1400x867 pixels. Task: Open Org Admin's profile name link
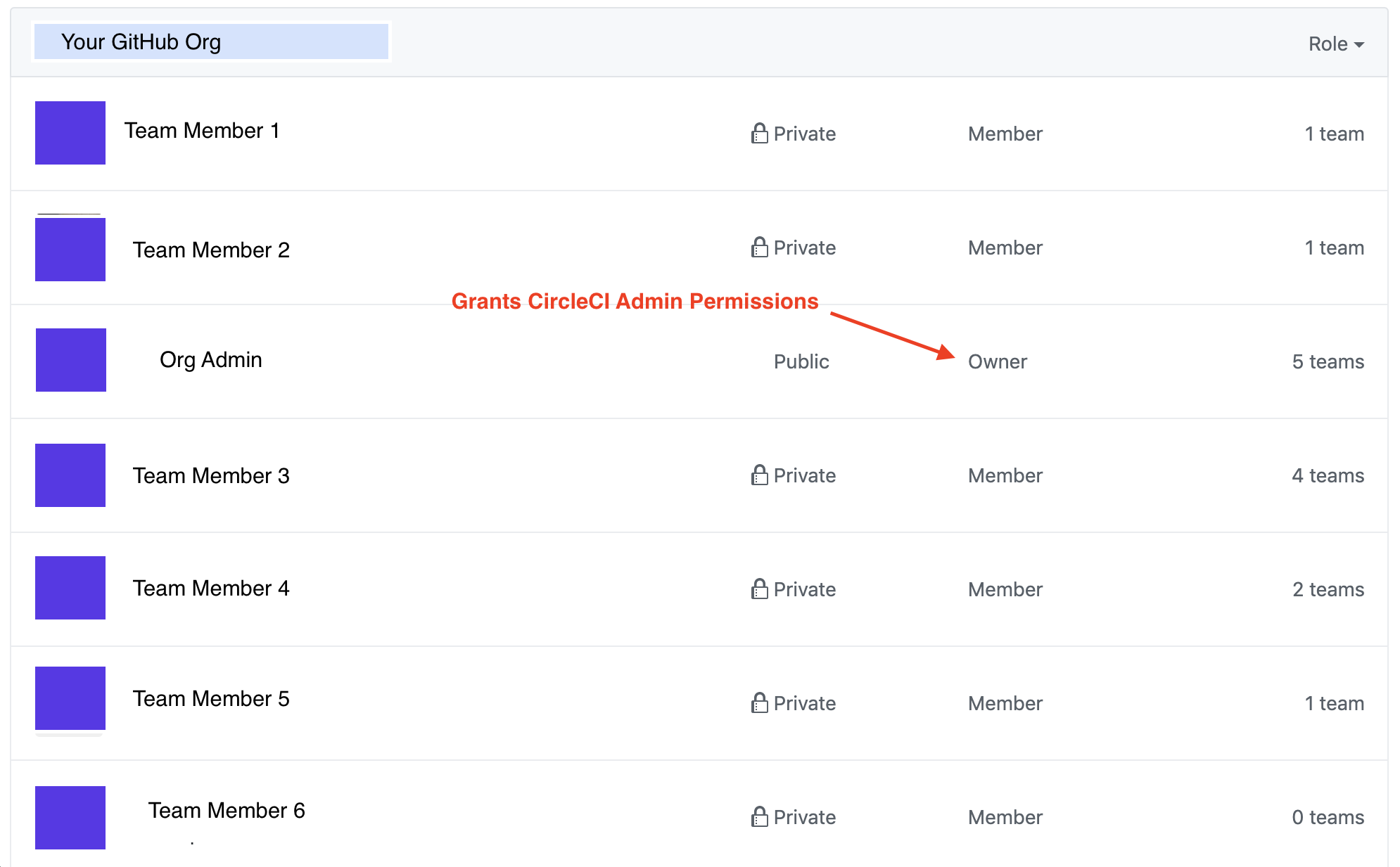210,359
